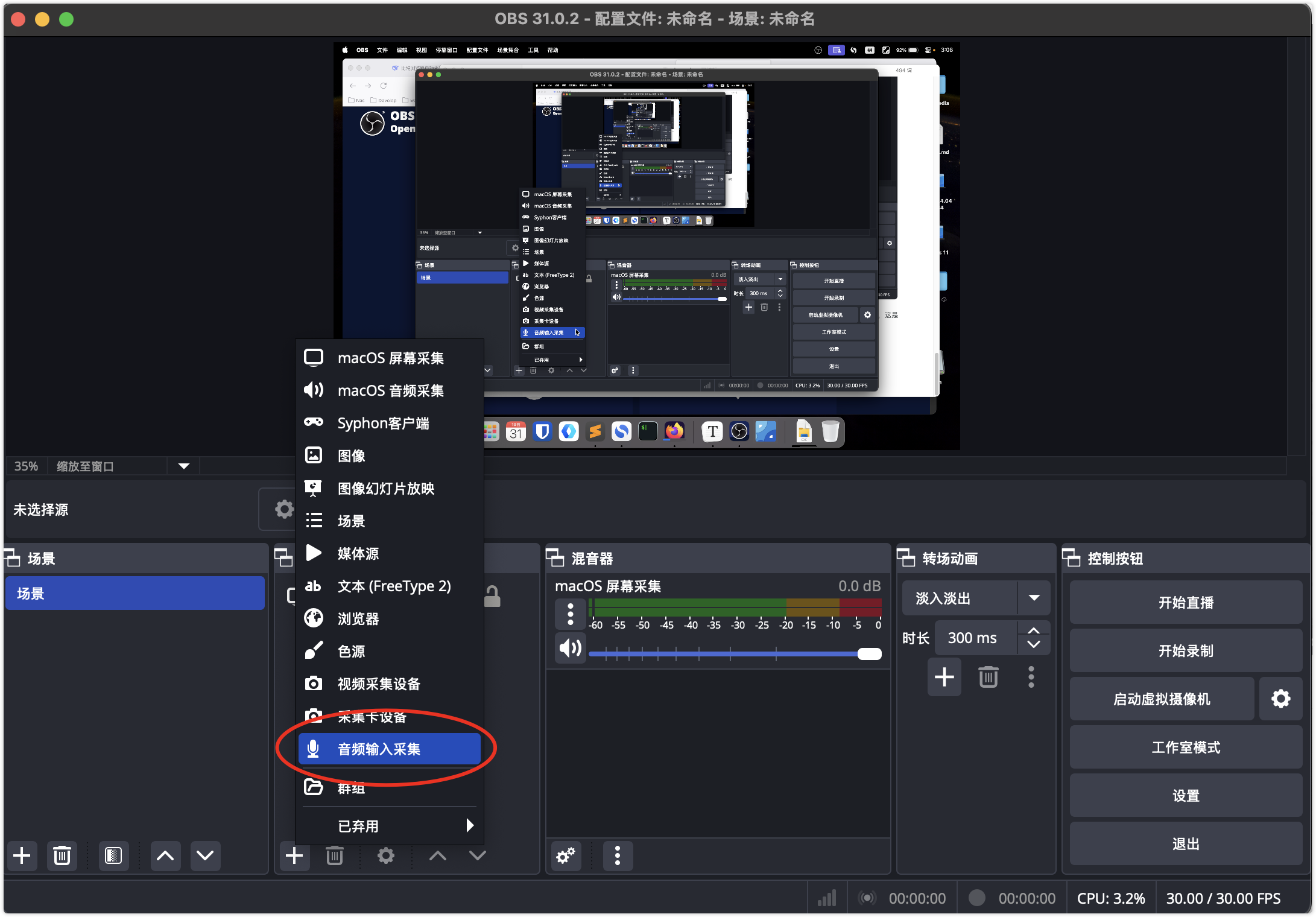Mute the macOS 屏幕采集 audio track

coord(571,648)
